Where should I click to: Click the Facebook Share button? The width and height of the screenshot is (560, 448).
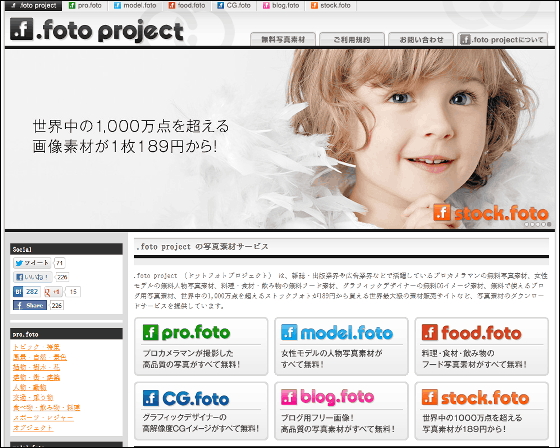(x=30, y=305)
